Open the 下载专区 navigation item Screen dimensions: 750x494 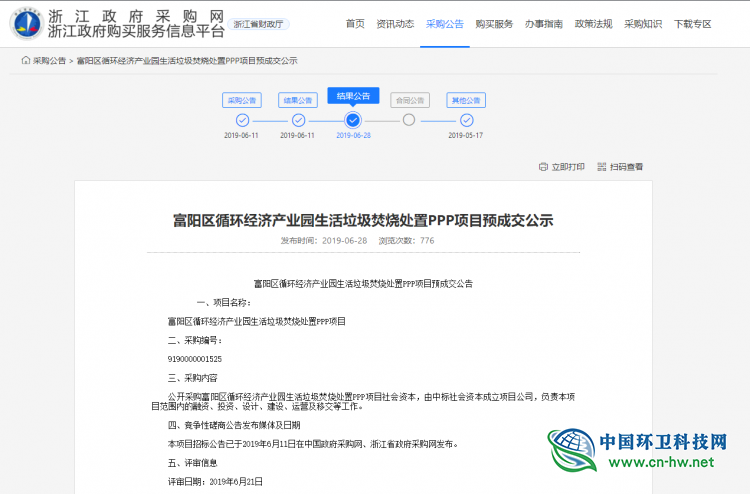[x=692, y=23]
